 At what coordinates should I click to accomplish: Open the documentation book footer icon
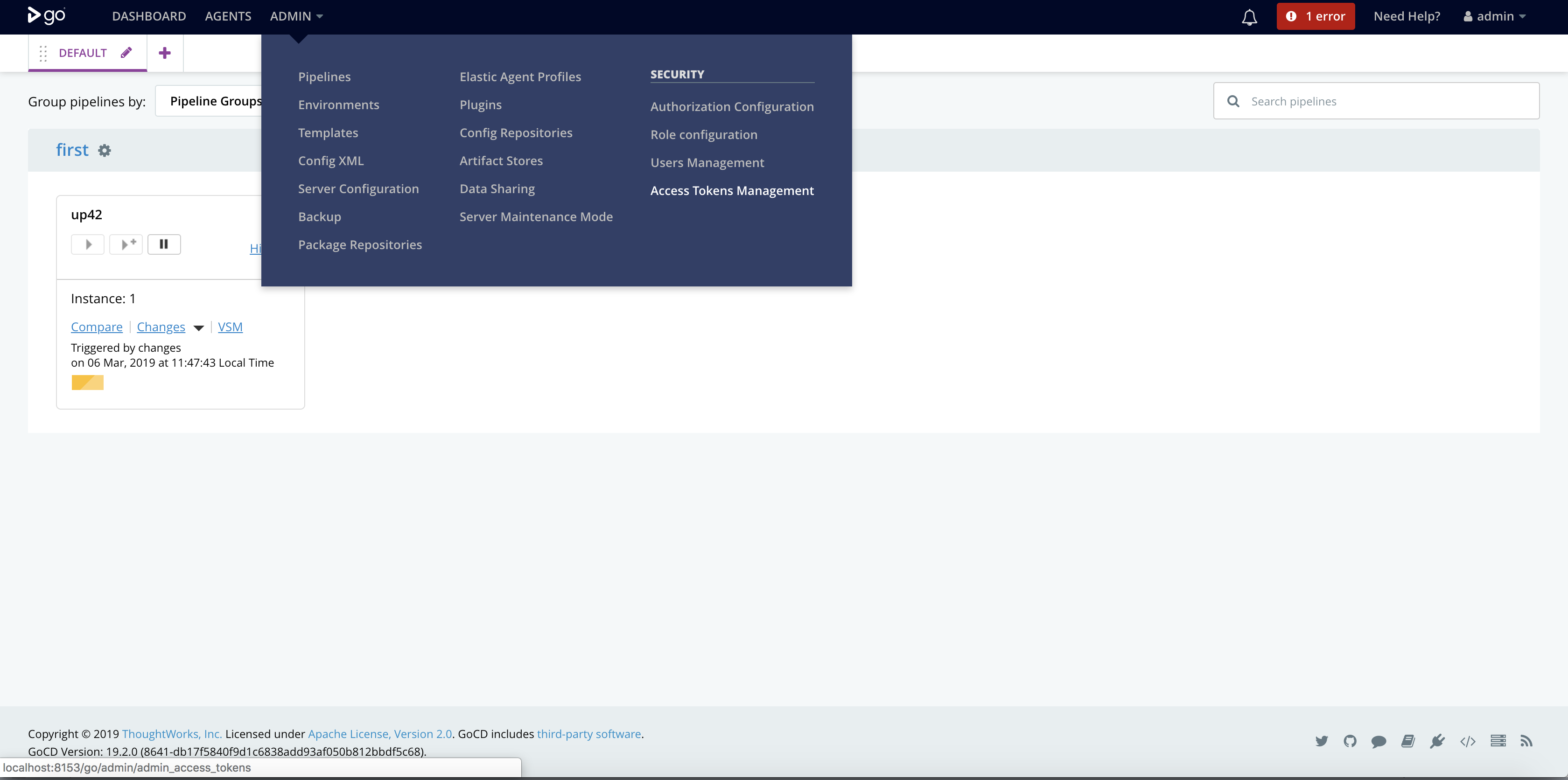(1408, 741)
